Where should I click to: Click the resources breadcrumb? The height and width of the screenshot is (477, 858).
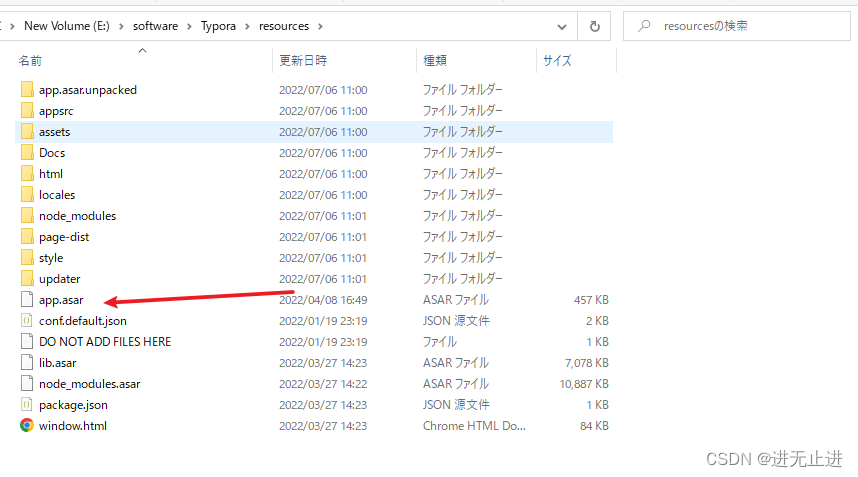pyautogui.click(x=284, y=26)
